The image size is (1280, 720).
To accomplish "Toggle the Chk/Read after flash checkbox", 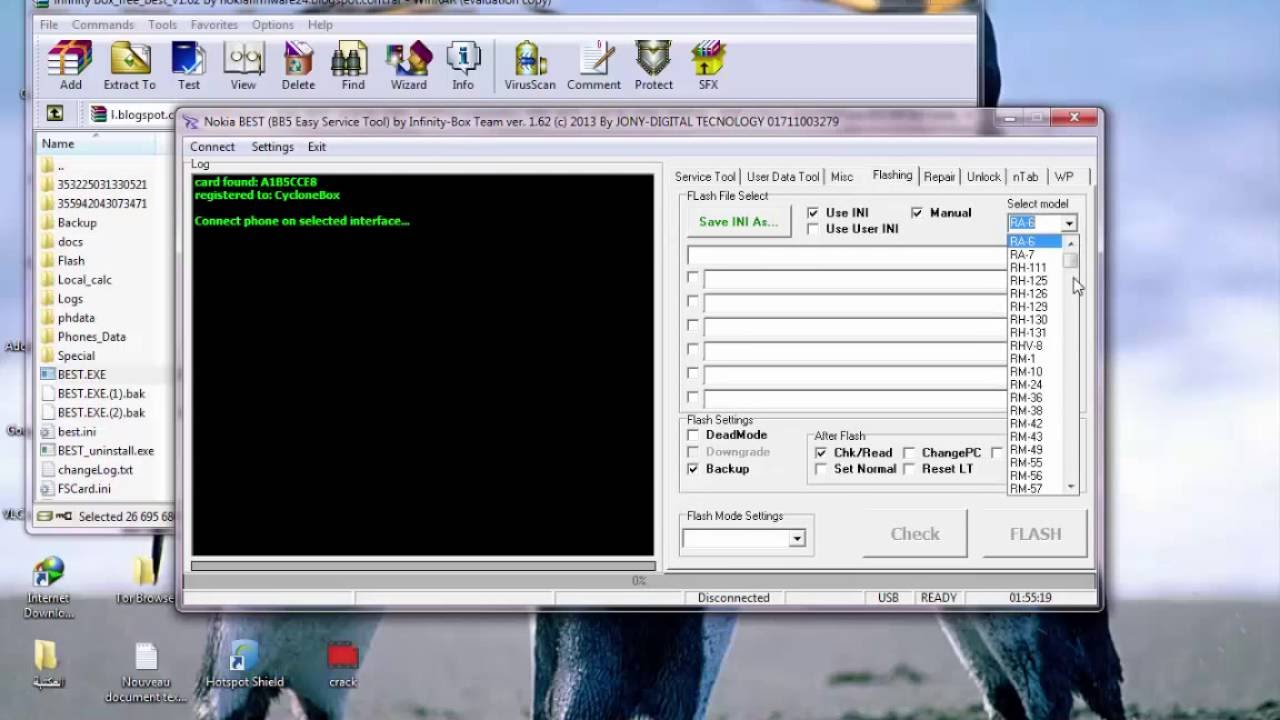I will (x=821, y=453).
